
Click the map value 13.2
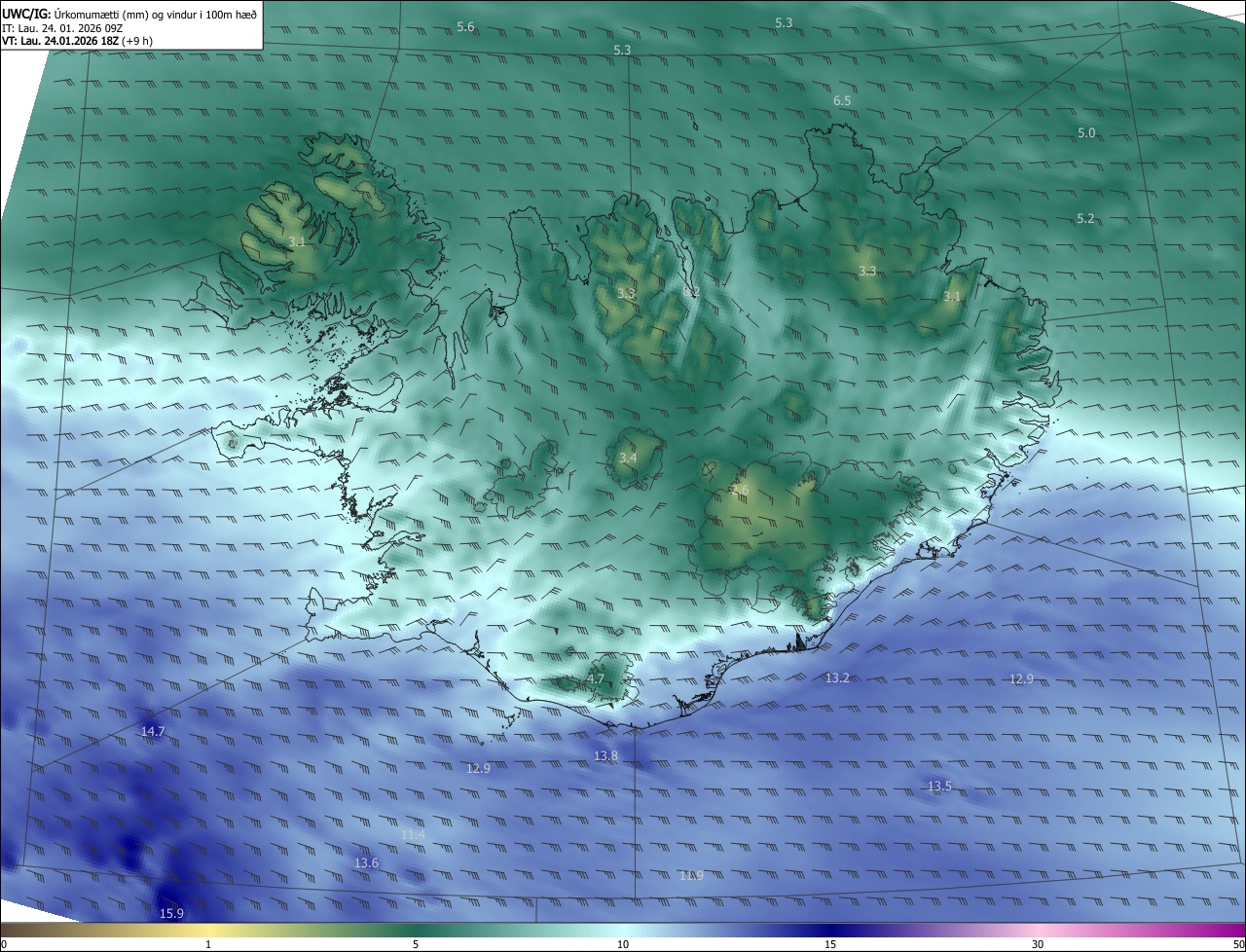click(837, 678)
